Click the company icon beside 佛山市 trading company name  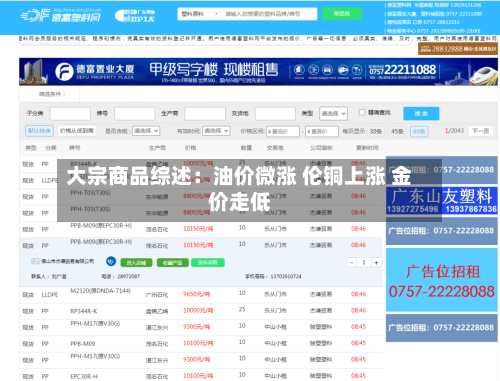point(35,261)
